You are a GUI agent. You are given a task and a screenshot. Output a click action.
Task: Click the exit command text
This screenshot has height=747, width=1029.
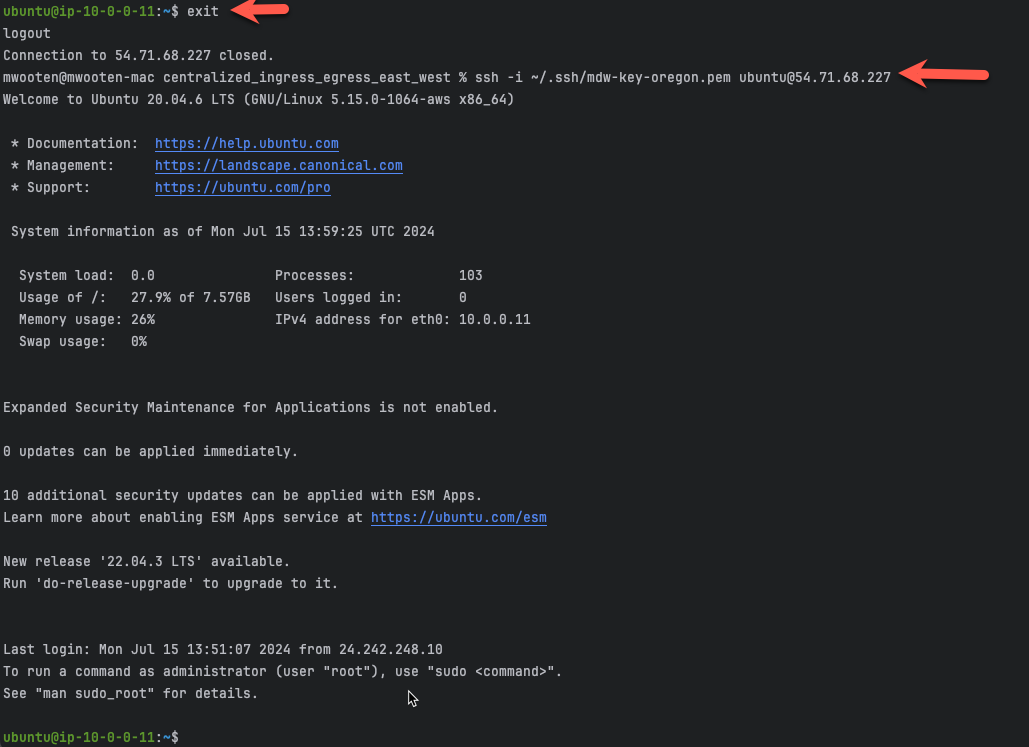click(203, 11)
